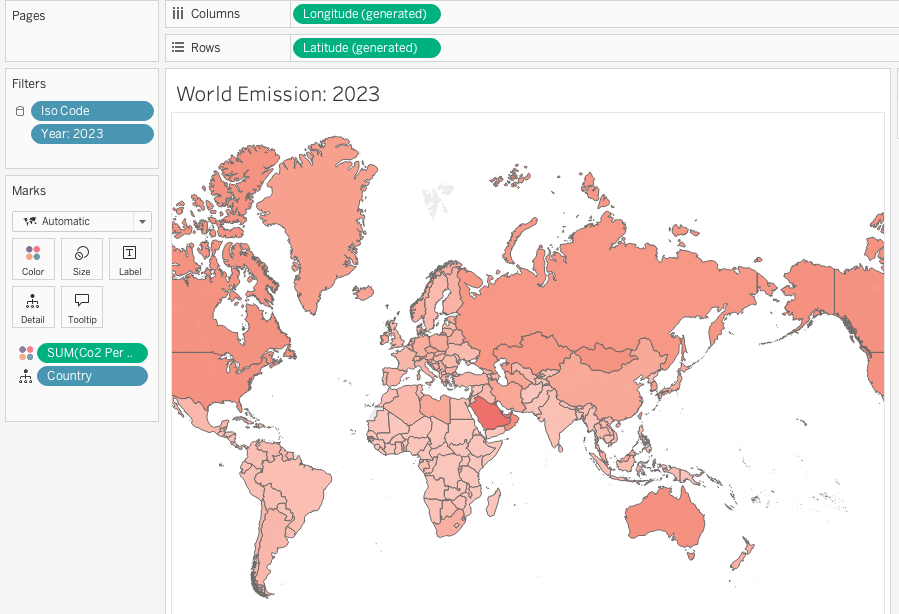The width and height of the screenshot is (899, 614).
Task: Select Madagascar on the map
Action: click(493, 503)
